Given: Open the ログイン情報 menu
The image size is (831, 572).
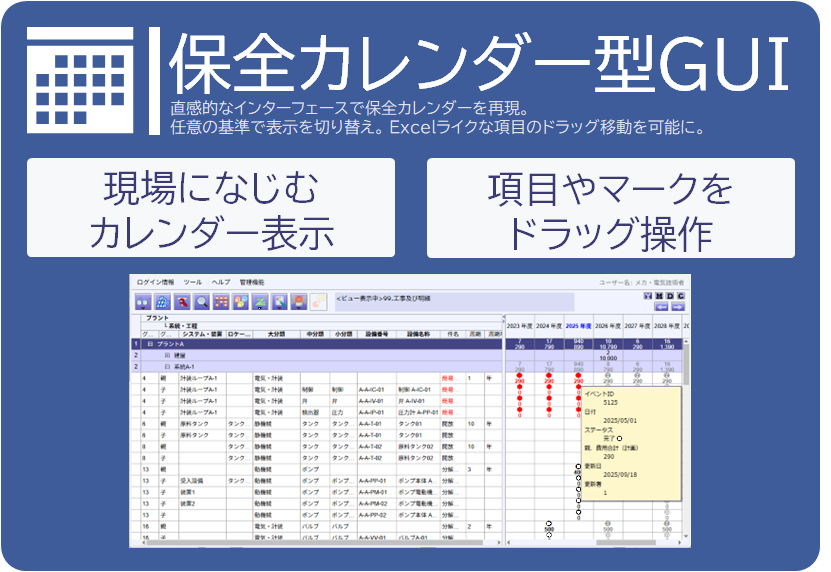Looking at the screenshot, I should (155, 283).
